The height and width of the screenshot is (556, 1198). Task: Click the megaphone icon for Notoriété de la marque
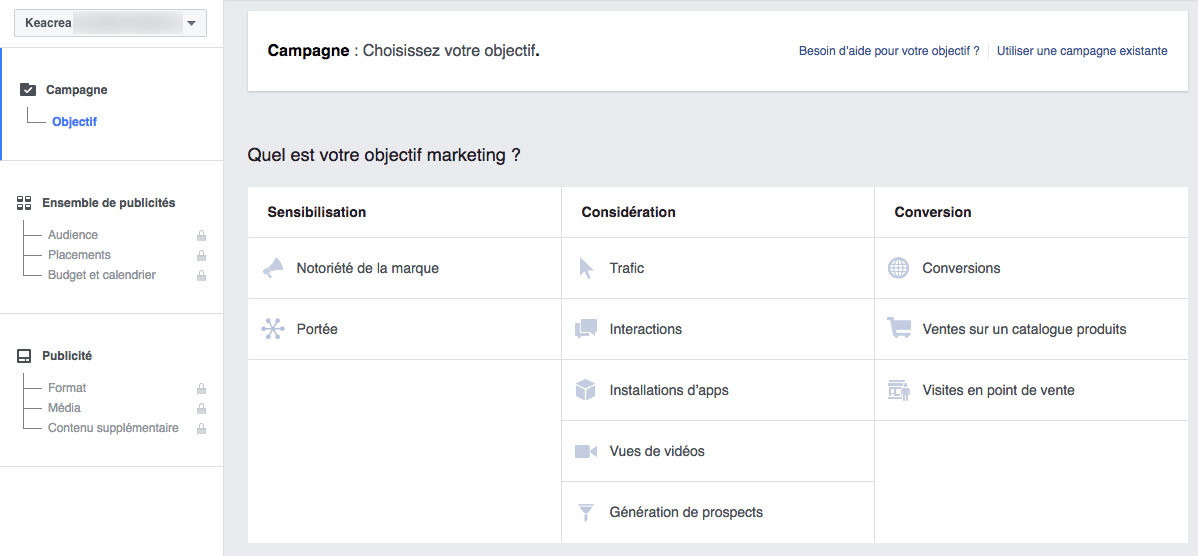273,268
